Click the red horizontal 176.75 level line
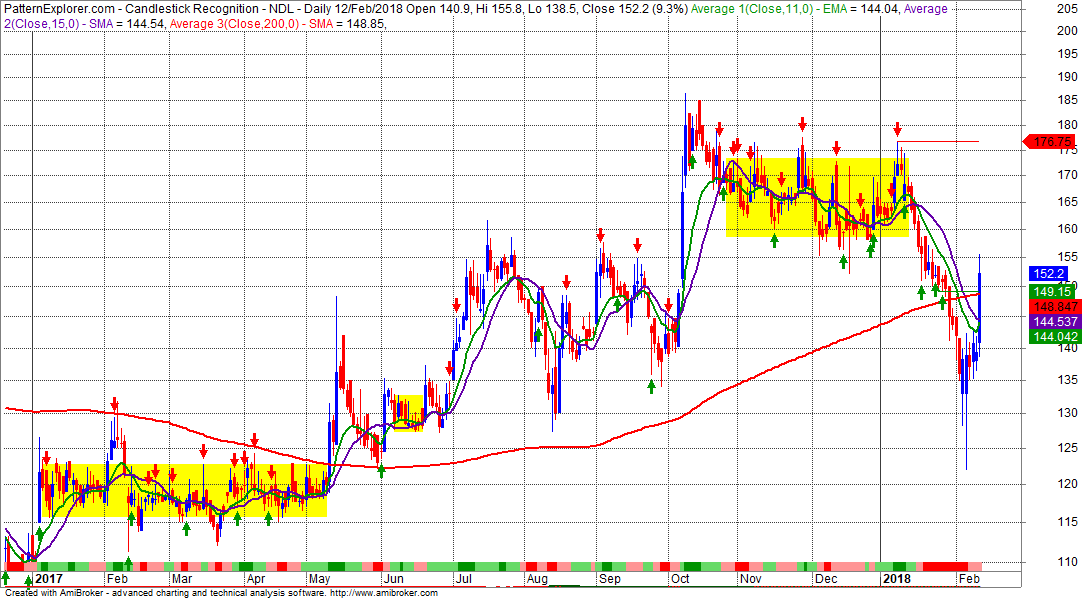 click(x=937, y=141)
